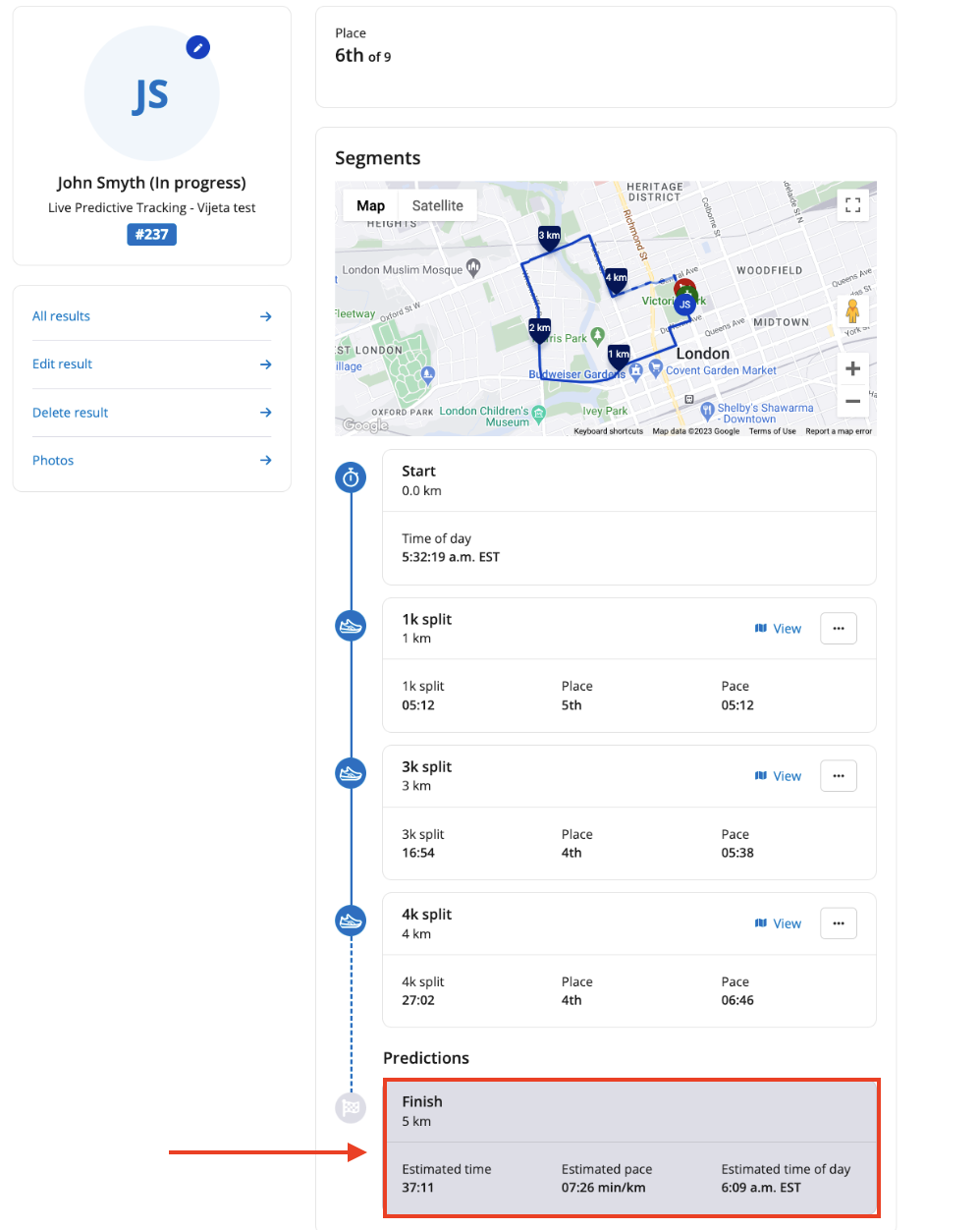Select Delete result option
980x1230 pixels.
tap(151, 413)
